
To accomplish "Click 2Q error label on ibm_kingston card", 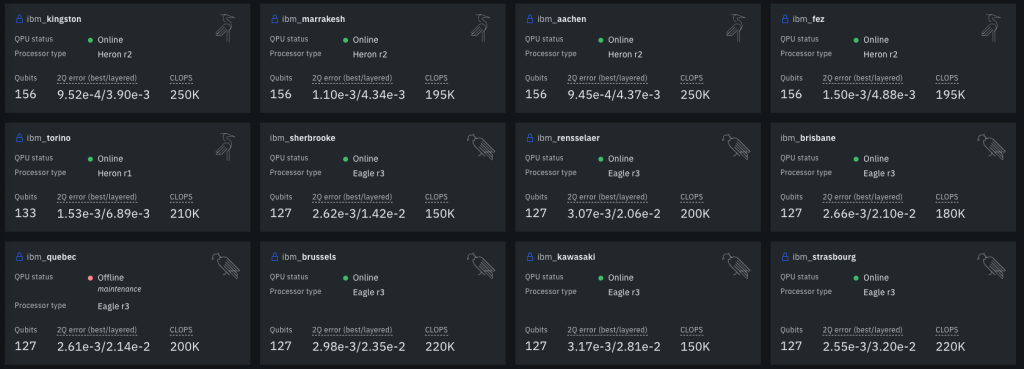I will 97,78.
